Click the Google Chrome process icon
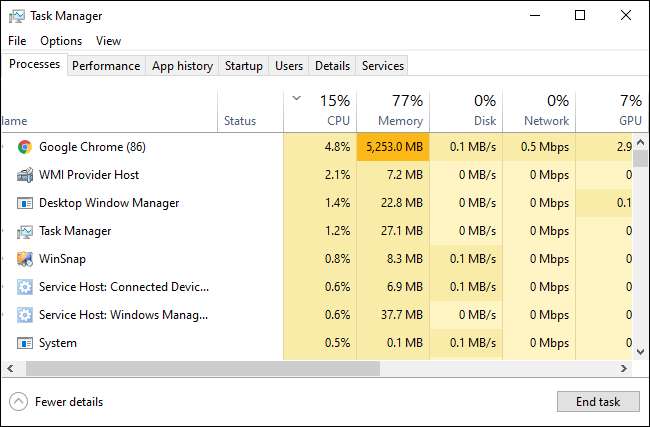650x427 pixels. click(25, 147)
